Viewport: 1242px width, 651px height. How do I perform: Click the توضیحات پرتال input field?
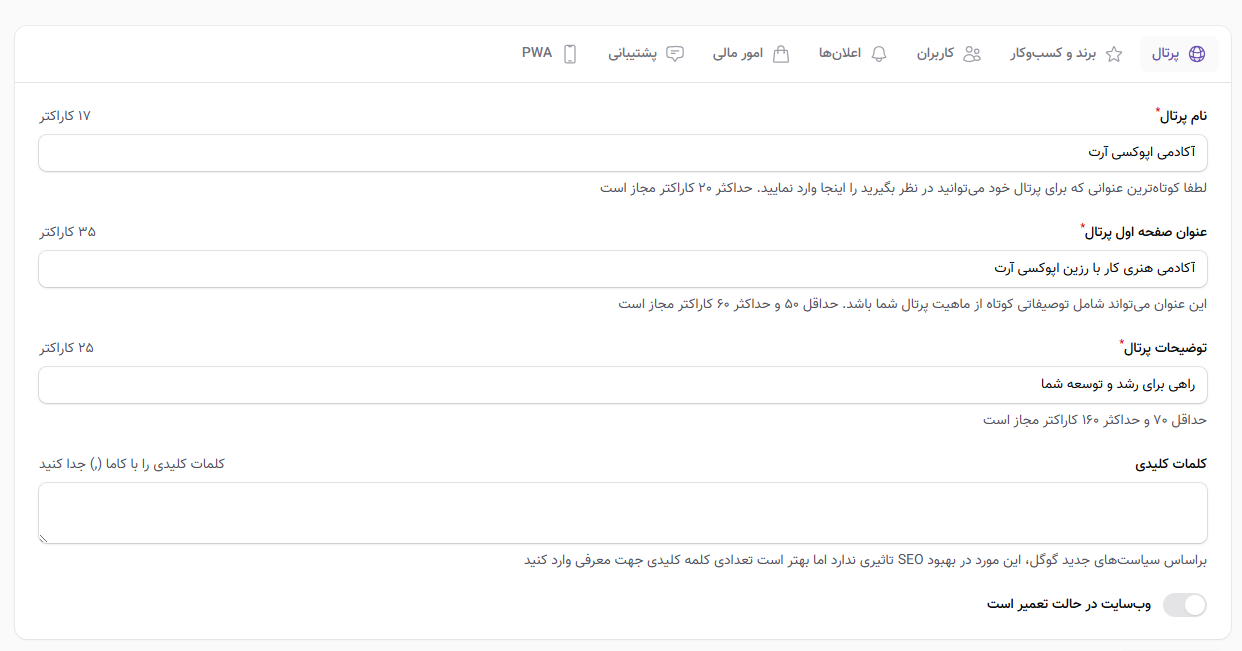(623, 385)
